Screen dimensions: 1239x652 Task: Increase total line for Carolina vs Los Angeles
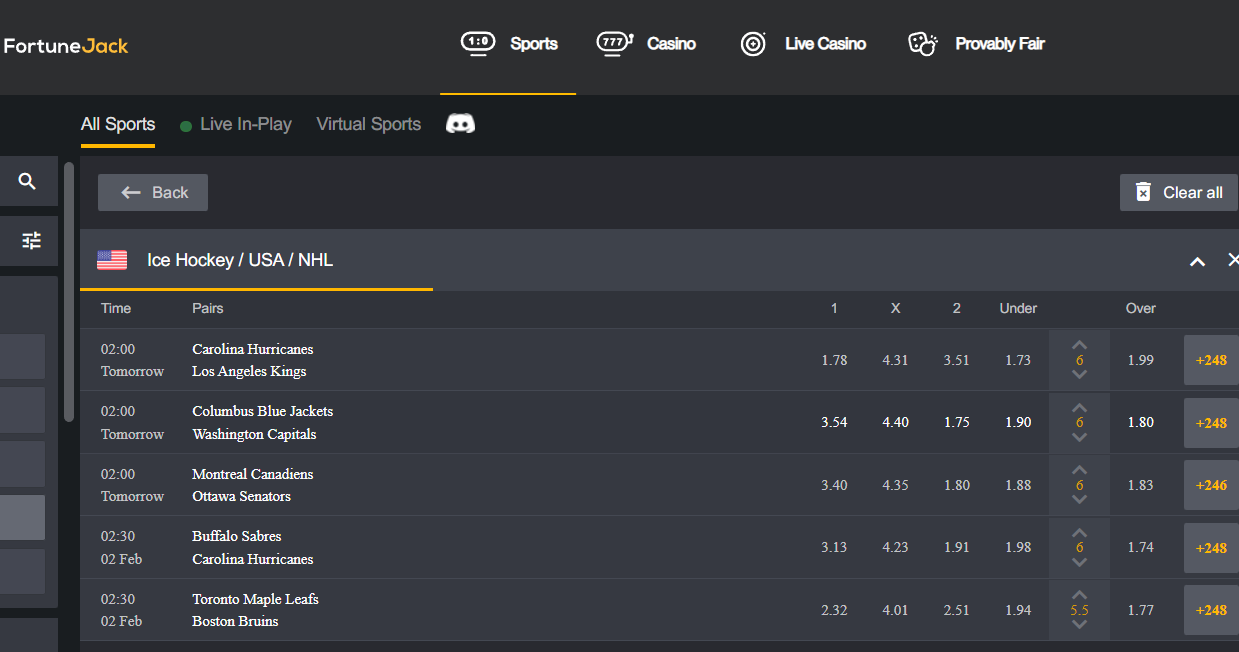(x=1079, y=345)
